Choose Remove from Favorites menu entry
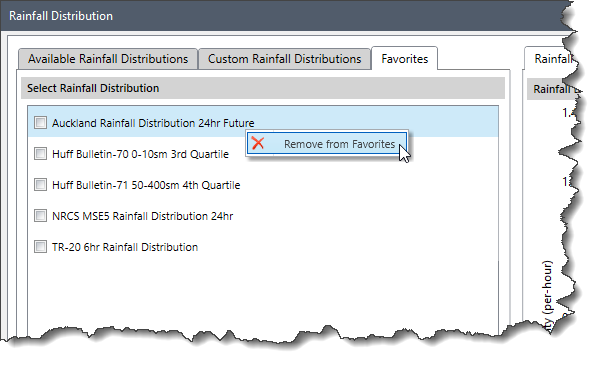 click(327, 143)
